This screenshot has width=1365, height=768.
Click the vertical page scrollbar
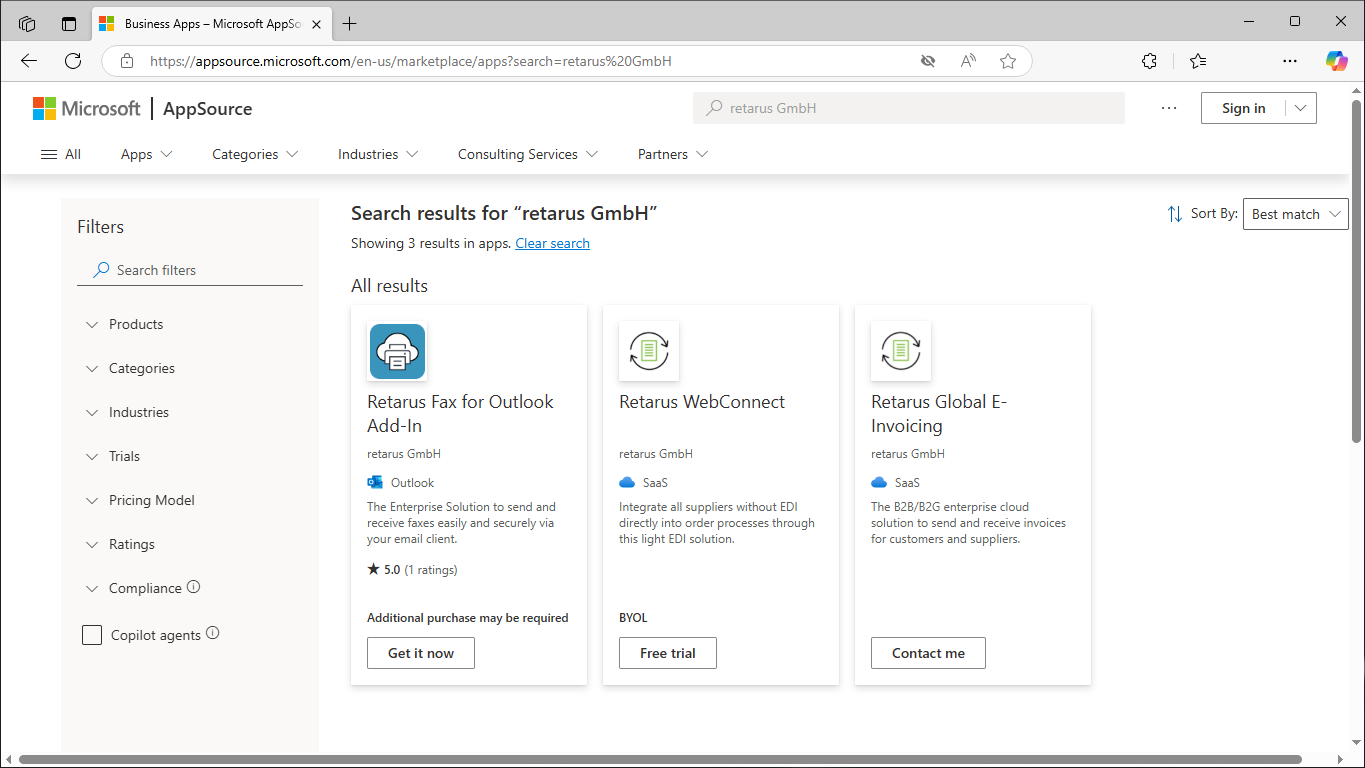(x=1357, y=270)
